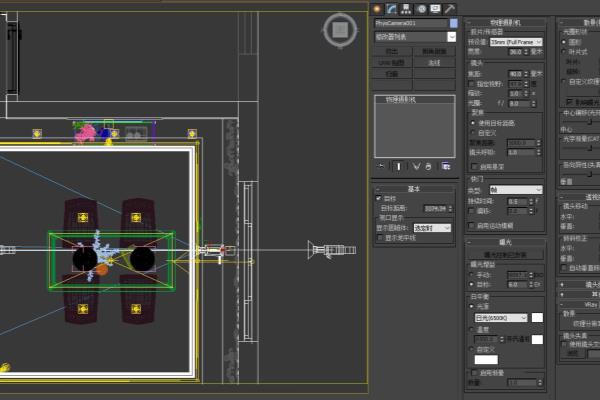Image resolution: width=600 pixels, height=400 pixels.
Task: Toggle Show End Result icon under stack
Action: click(398, 167)
